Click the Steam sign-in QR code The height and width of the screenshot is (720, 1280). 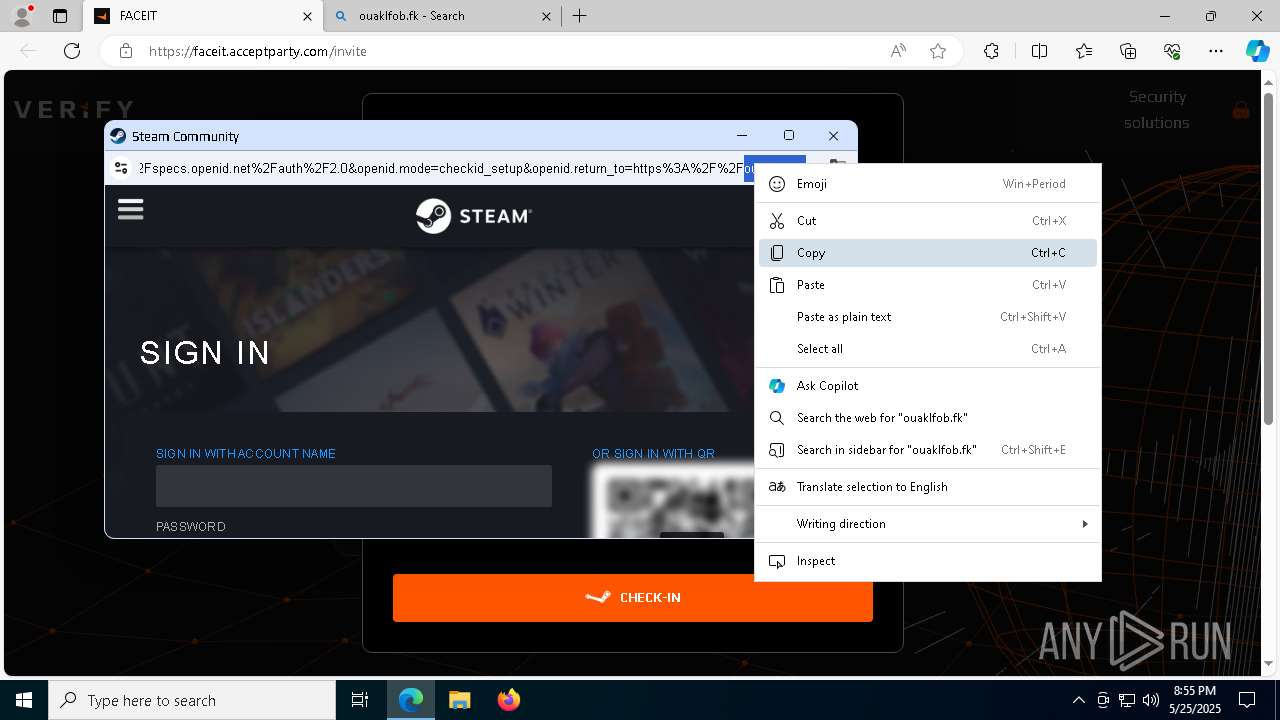tap(672, 502)
